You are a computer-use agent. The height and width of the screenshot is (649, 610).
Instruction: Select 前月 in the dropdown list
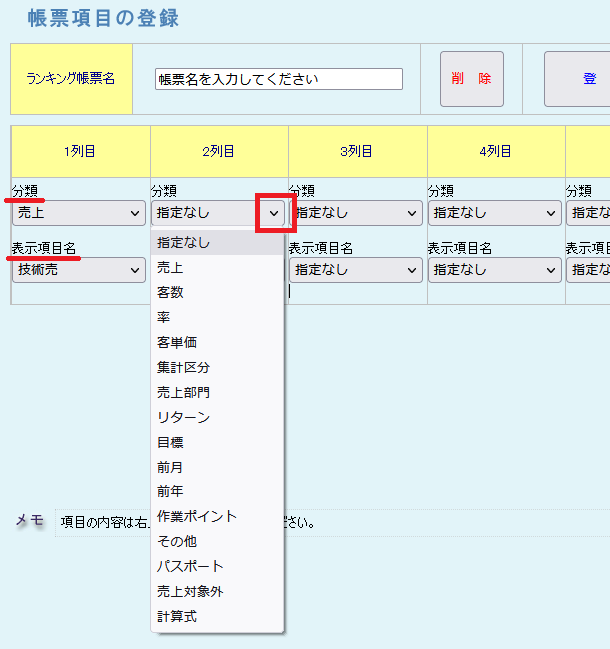[171, 467]
